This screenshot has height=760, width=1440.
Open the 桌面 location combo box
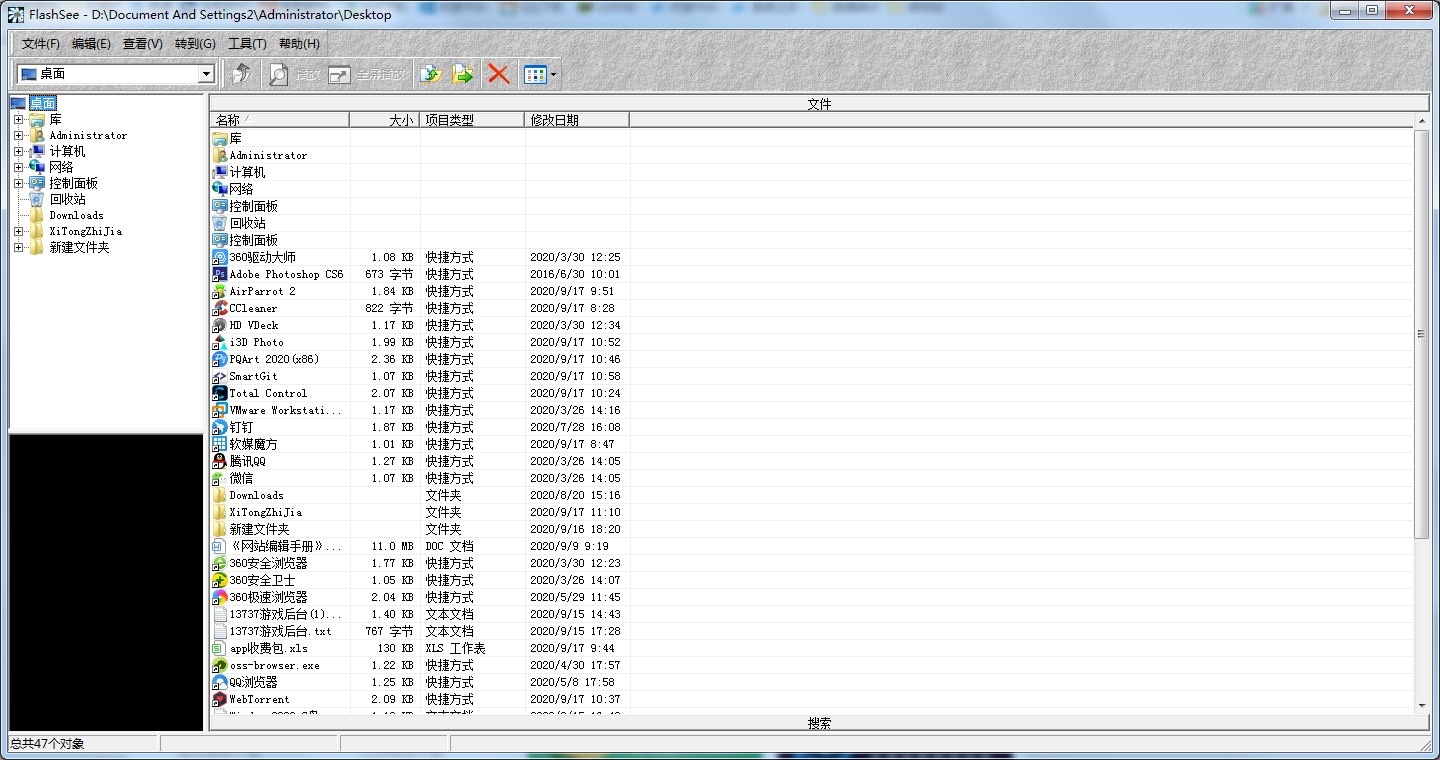[206, 74]
